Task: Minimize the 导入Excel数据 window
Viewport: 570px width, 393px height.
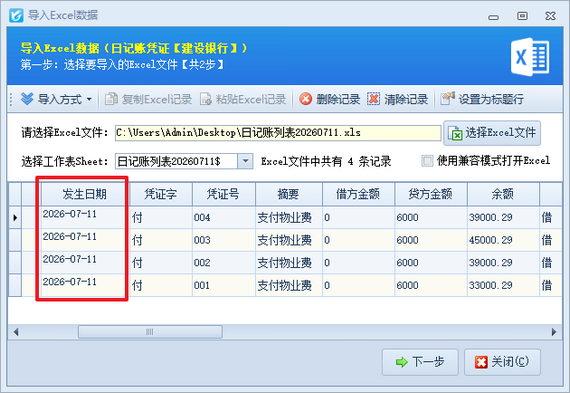Action: [493, 16]
